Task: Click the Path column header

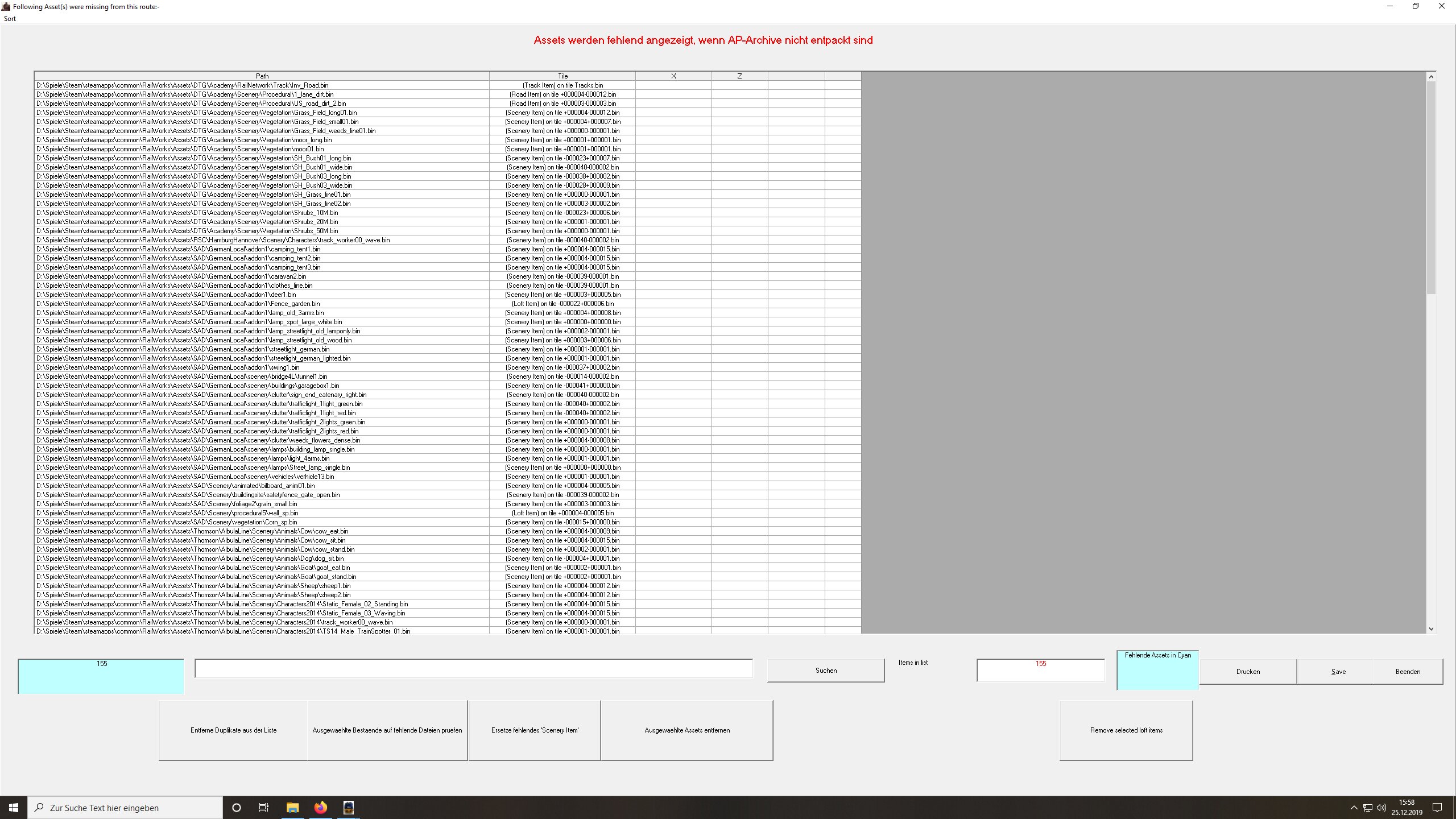Action: [262, 76]
